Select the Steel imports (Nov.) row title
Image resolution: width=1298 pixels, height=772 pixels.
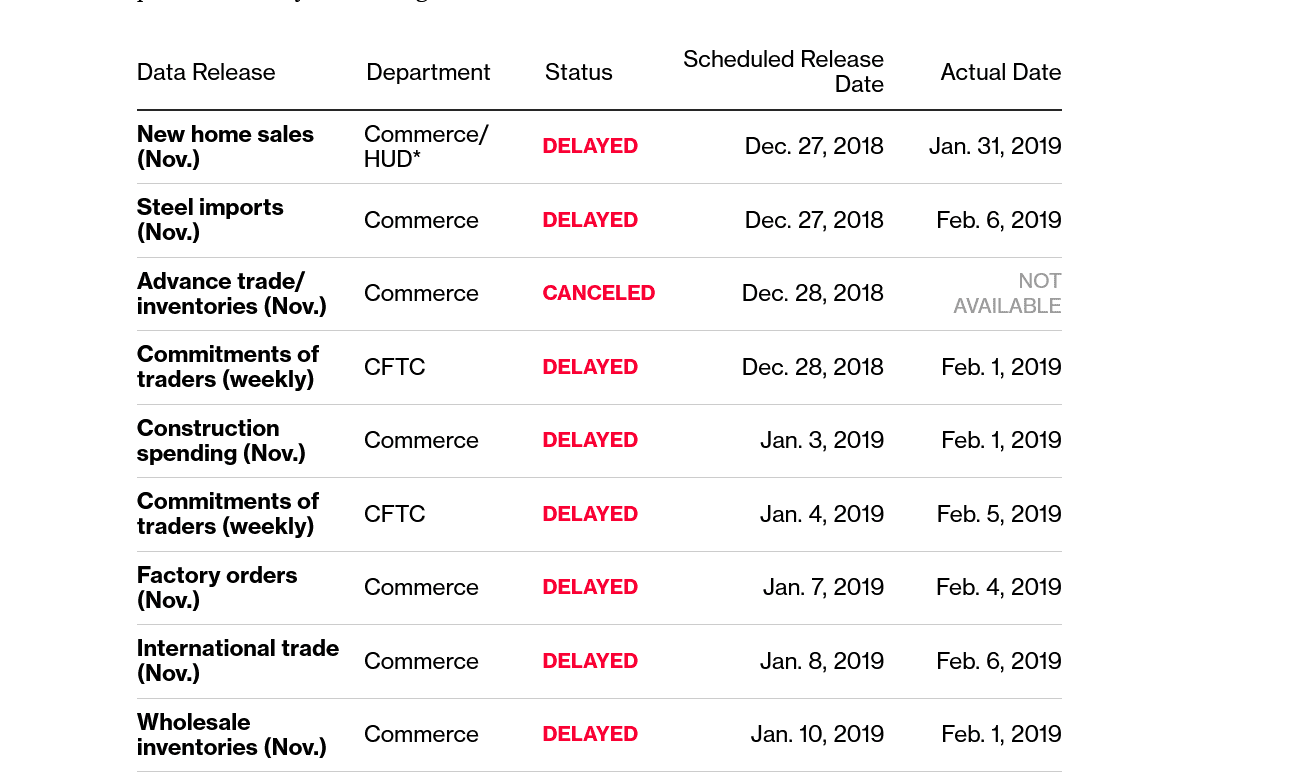pyautogui.click(x=210, y=220)
